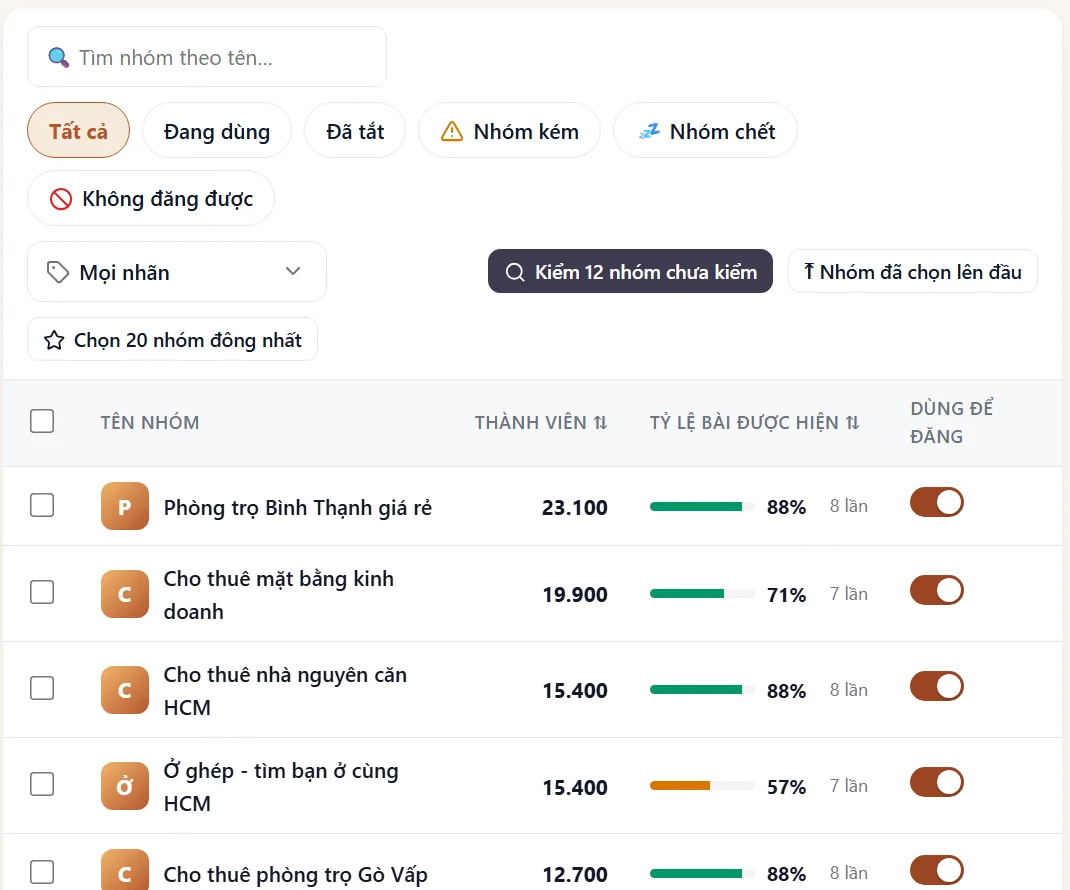Click the C avatar of Cho thuê phòng trọ Gò Vấp
Screen dimensions: 1070x890
point(125,870)
